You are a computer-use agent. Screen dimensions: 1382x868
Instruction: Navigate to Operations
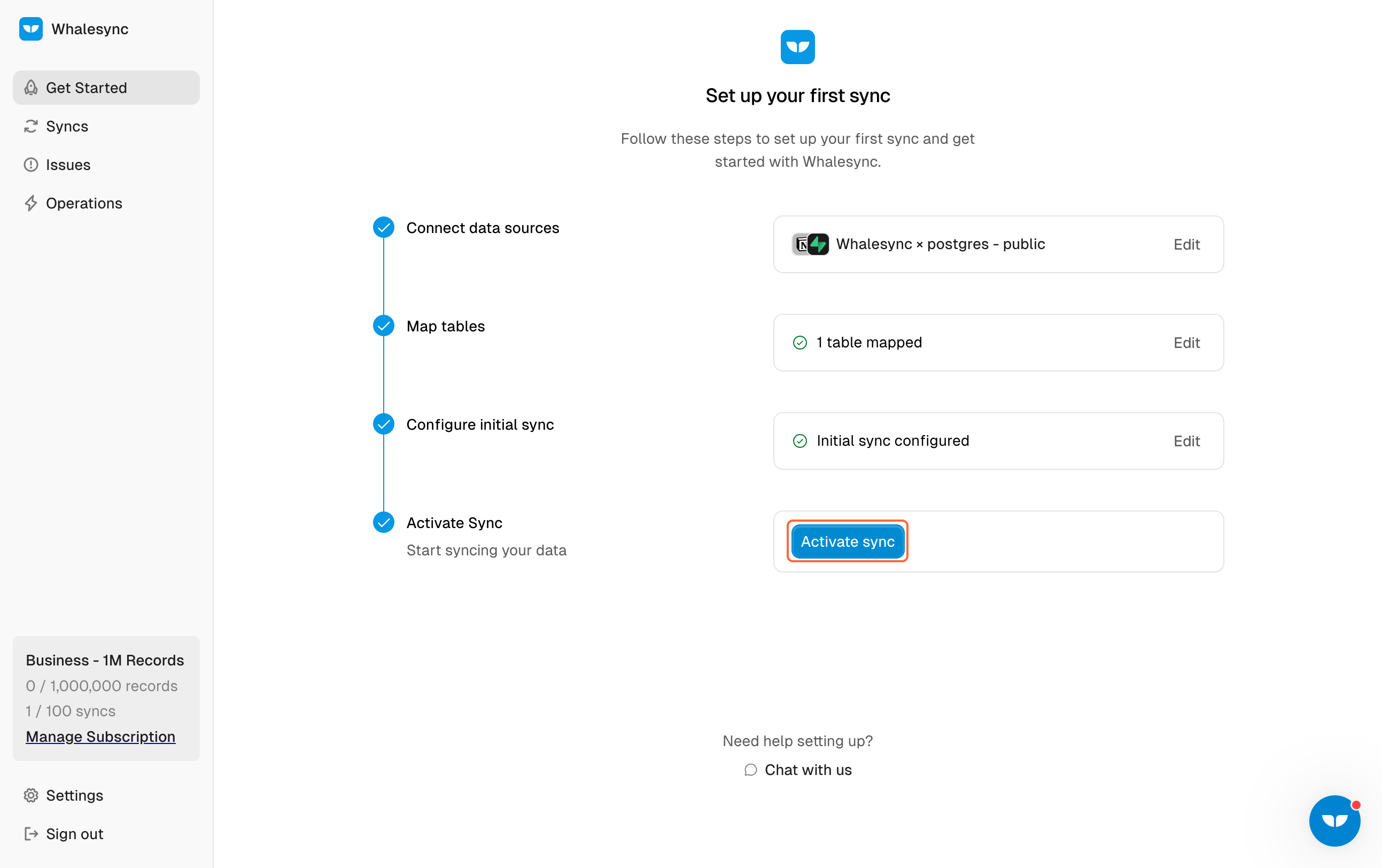click(x=84, y=203)
